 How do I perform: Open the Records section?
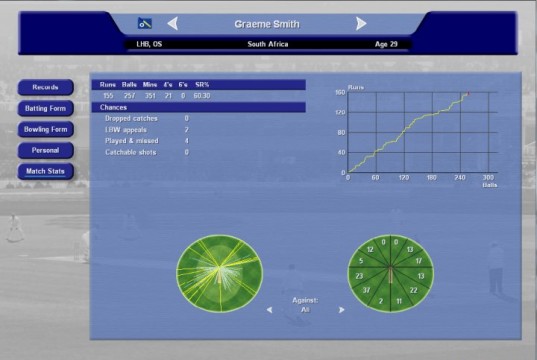coord(46,87)
